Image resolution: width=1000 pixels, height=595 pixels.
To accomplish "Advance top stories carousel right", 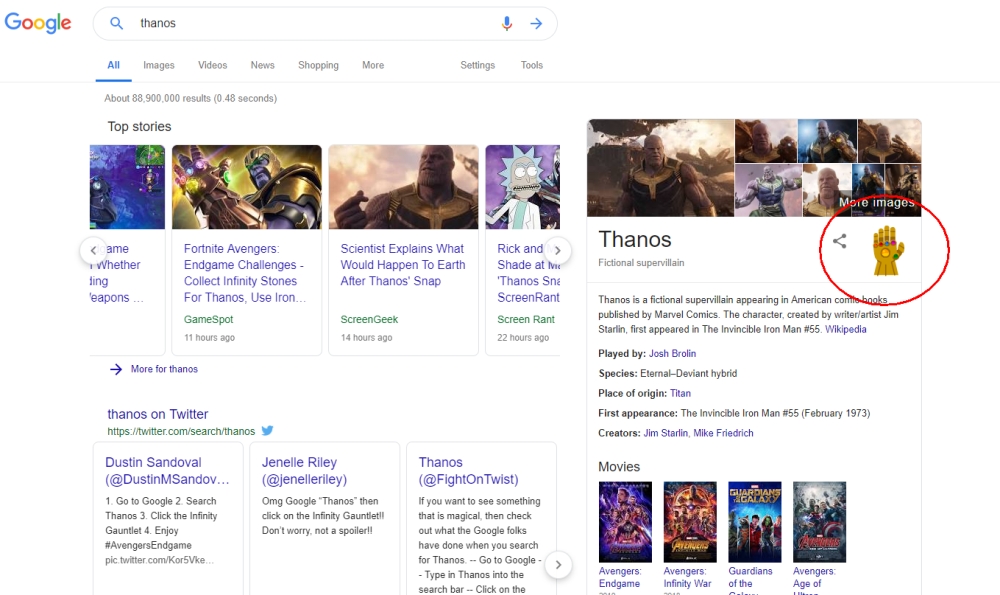I will 559,250.
